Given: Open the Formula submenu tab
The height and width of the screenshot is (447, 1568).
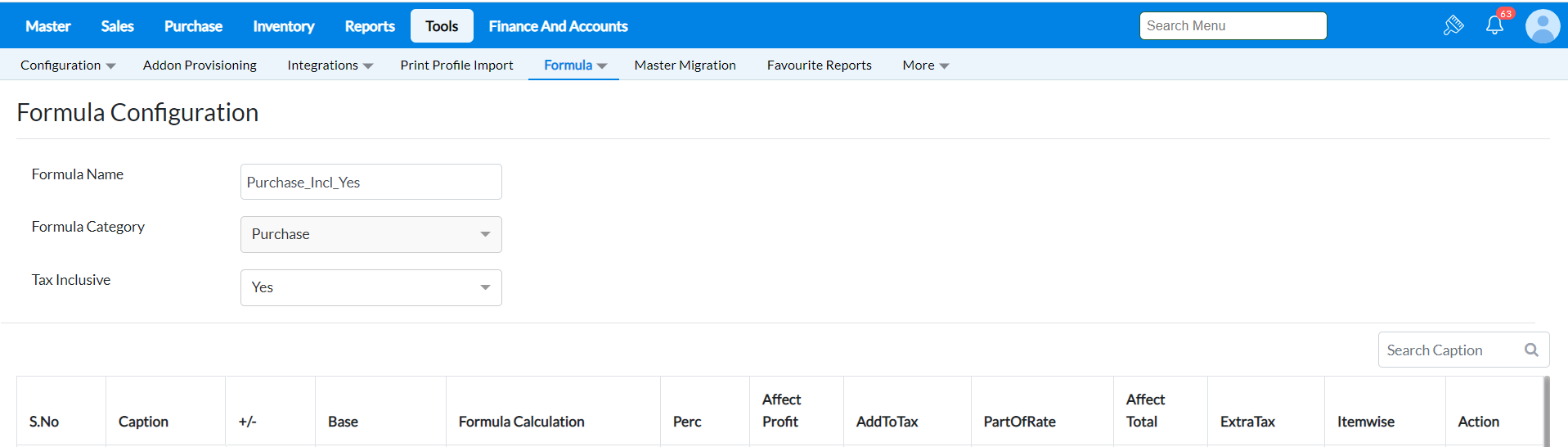Looking at the screenshot, I should tap(574, 65).
